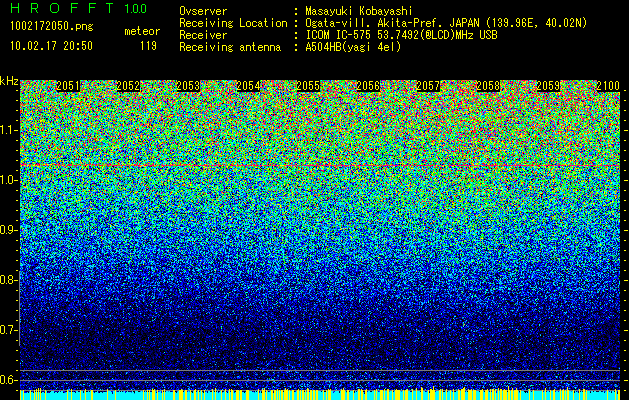Click the 2100 time marker
The height and width of the screenshot is (400, 629).
tap(608, 85)
